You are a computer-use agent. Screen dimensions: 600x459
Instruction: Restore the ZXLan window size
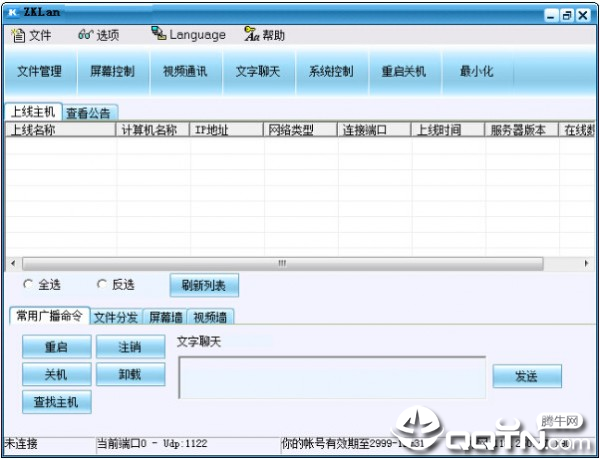pyautogui.click(x=566, y=15)
